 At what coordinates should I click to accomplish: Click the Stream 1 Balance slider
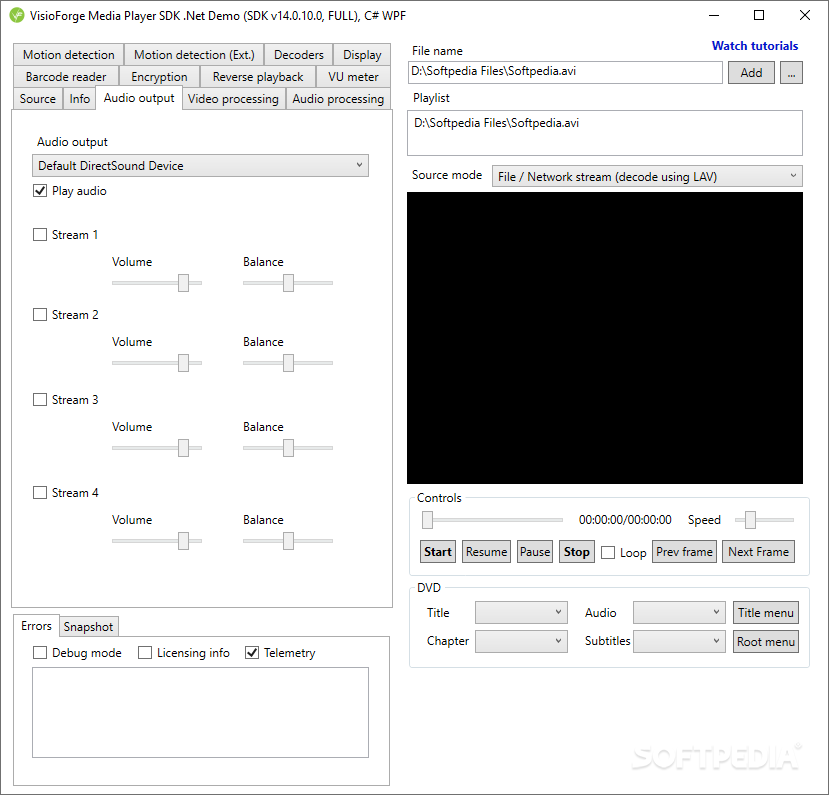288,283
